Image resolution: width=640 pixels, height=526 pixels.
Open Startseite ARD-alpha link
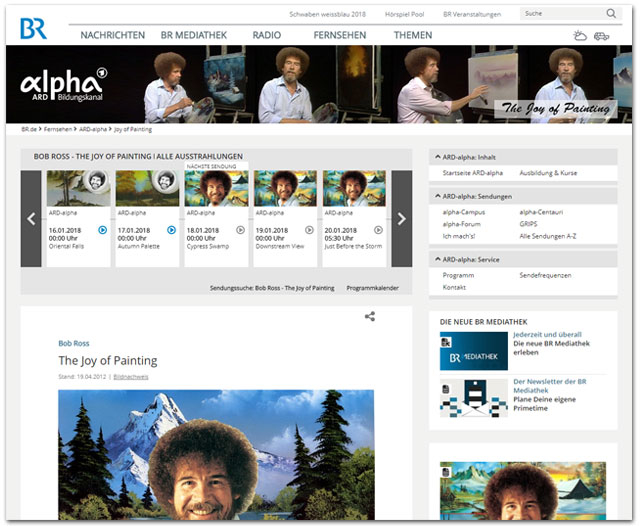click(473, 173)
